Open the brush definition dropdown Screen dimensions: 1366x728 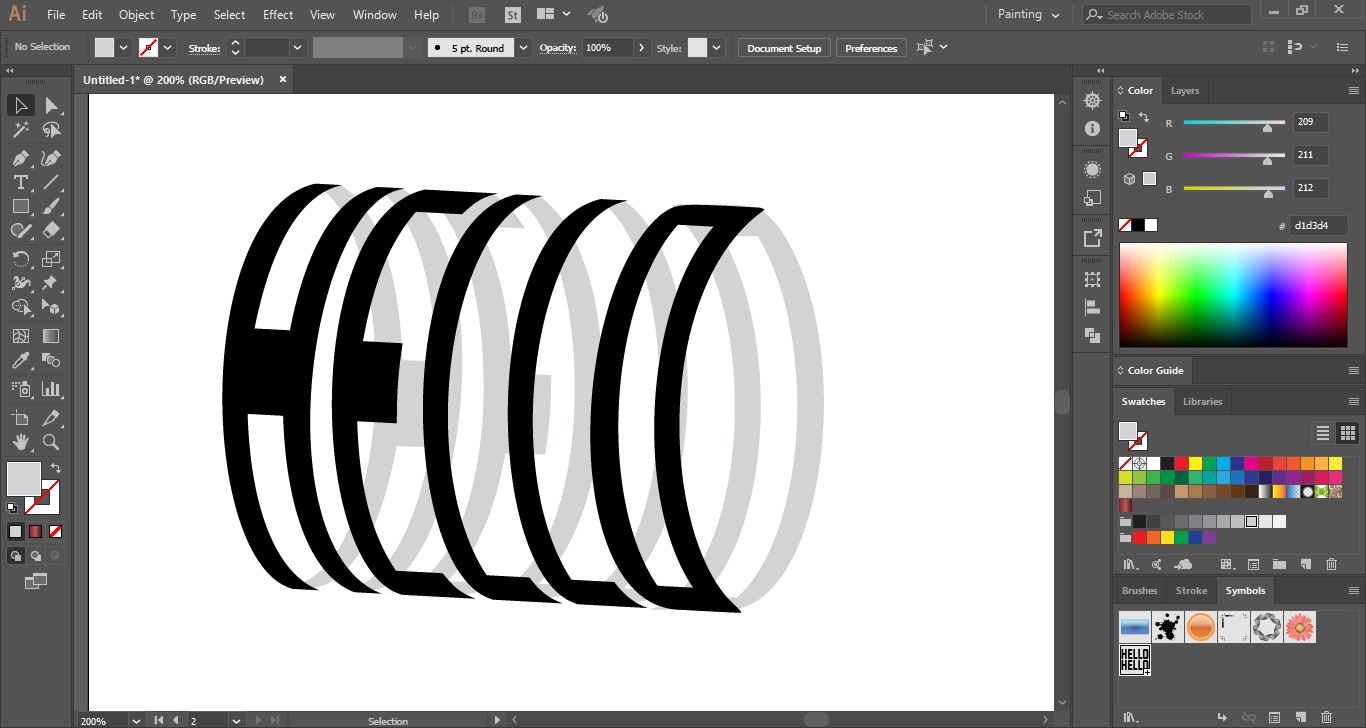[521, 47]
